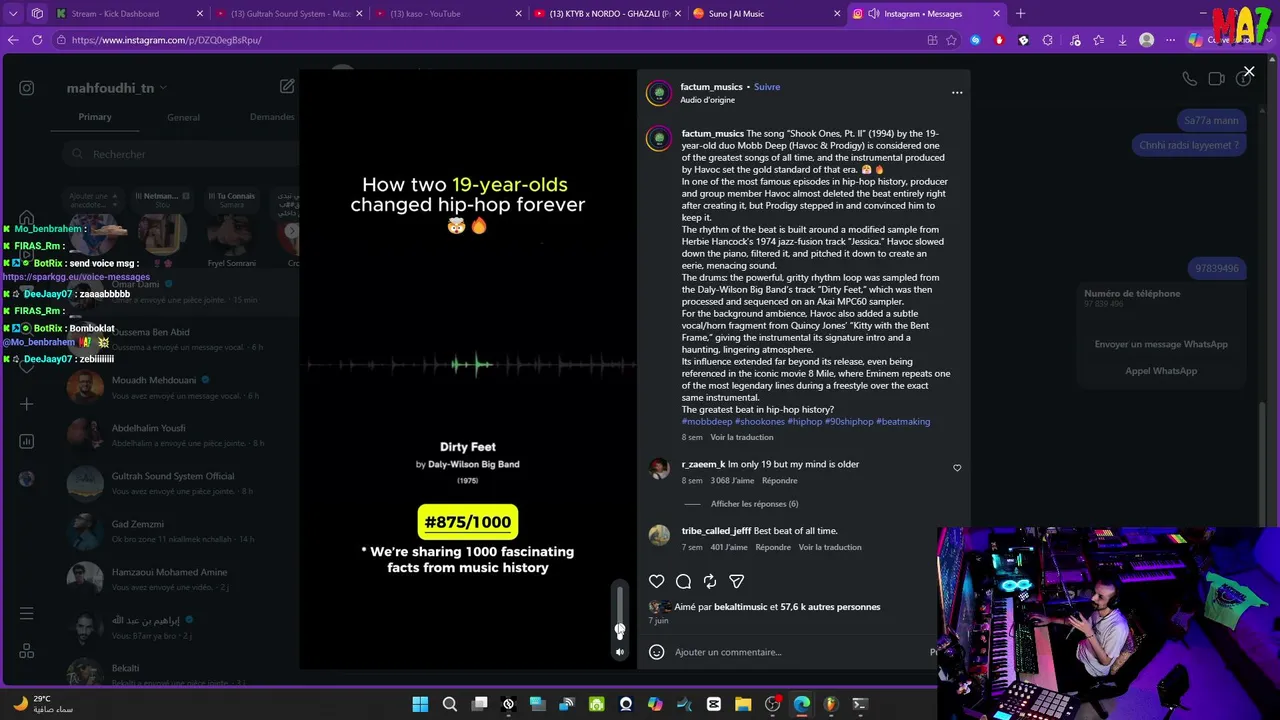Viewport: 1280px width, 720px height.
Task: Open browser Settings and more menu
Action: point(1171,40)
